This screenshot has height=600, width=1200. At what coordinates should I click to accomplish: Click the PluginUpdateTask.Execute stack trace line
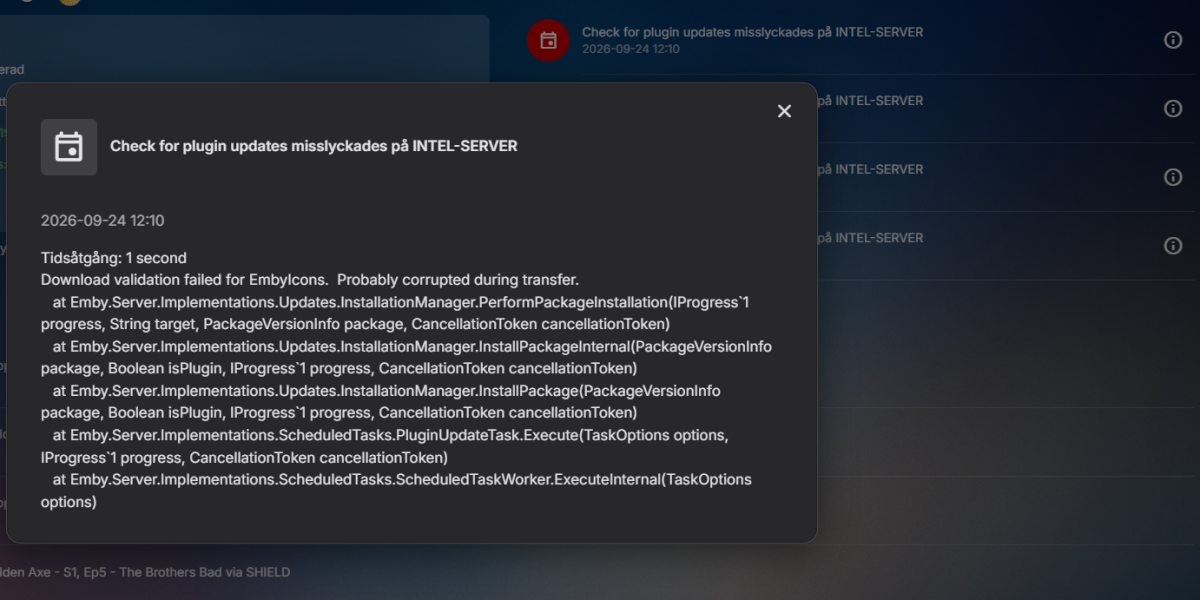385,446
